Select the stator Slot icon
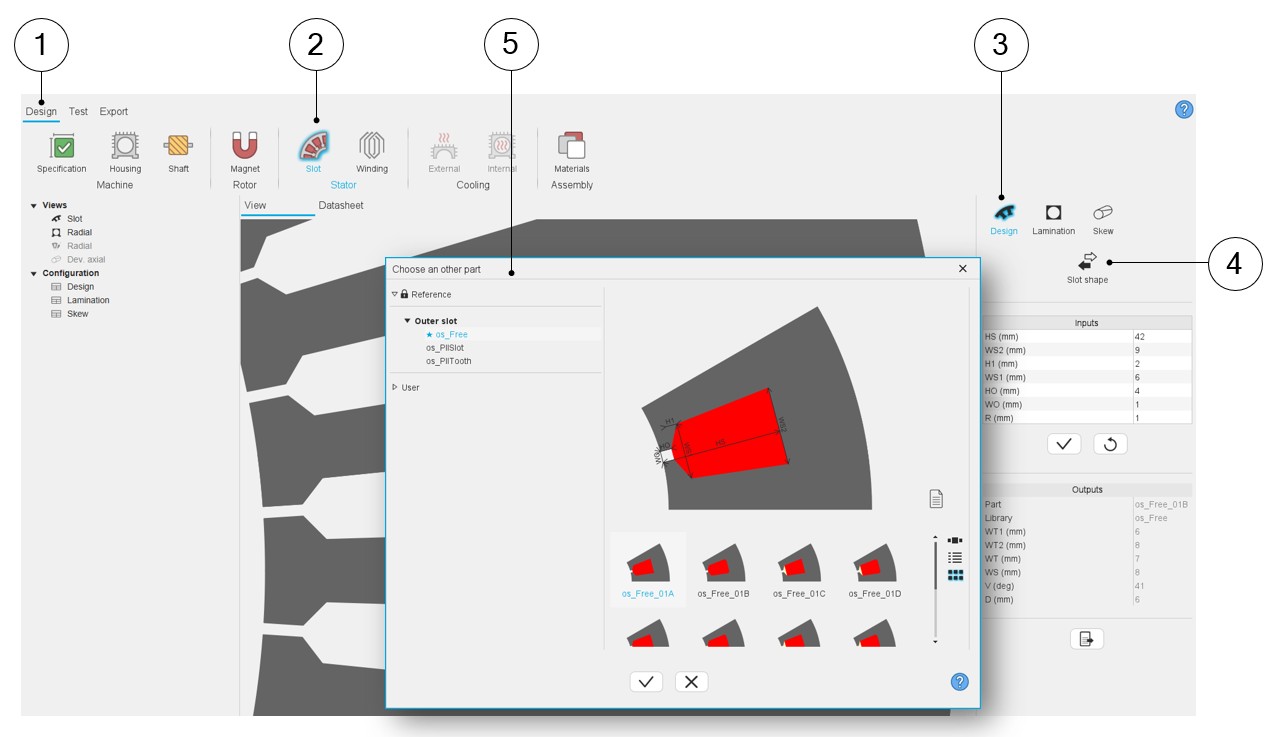The height and width of the screenshot is (737, 1271). tap(314, 146)
